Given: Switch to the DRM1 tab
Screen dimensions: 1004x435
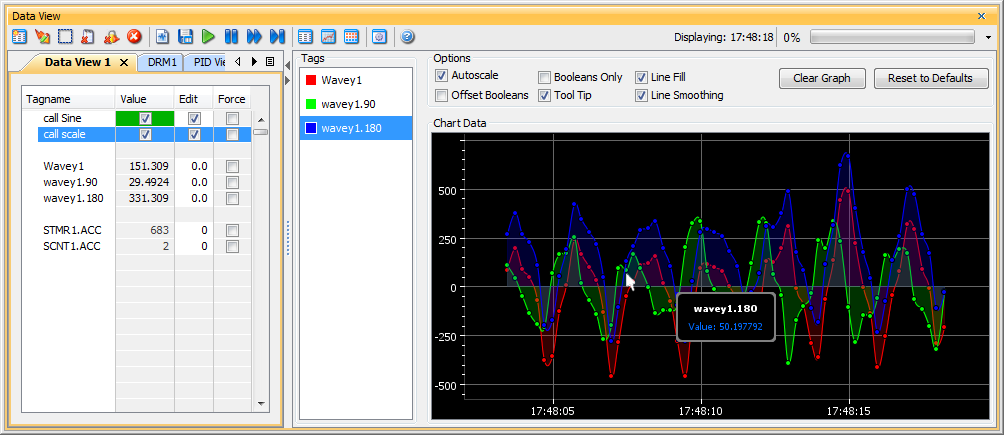Looking at the screenshot, I should (x=161, y=62).
